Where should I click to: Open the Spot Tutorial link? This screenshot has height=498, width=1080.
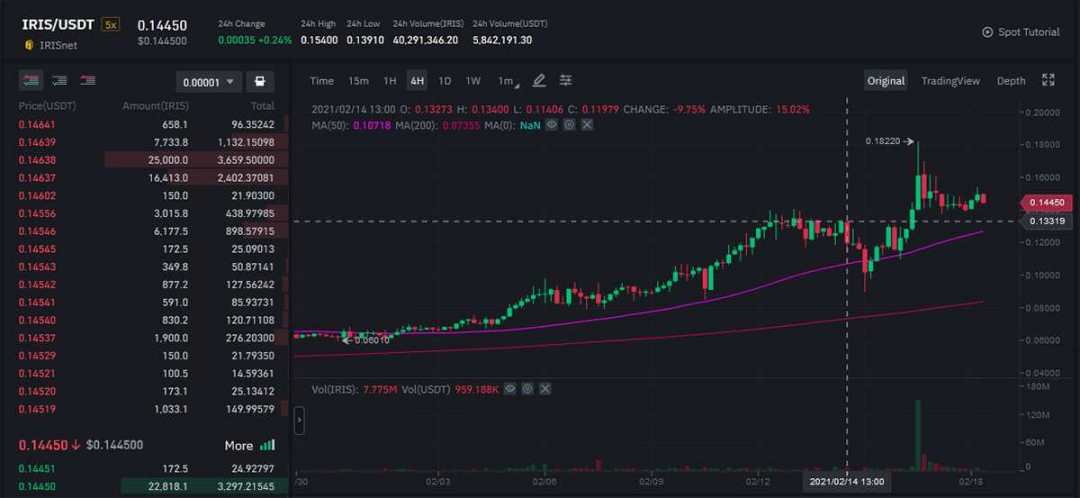(1020, 32)
